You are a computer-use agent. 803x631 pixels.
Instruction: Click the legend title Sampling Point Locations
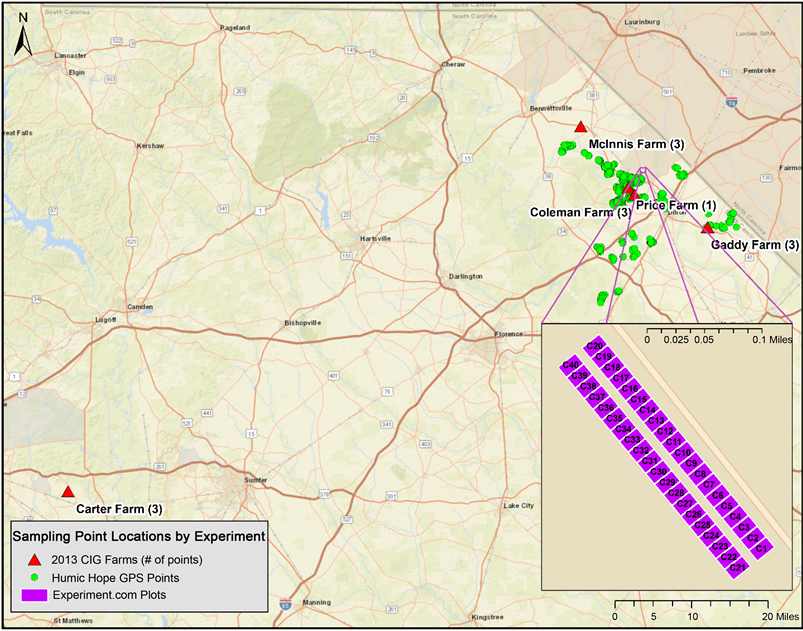(x=139, y=537)
